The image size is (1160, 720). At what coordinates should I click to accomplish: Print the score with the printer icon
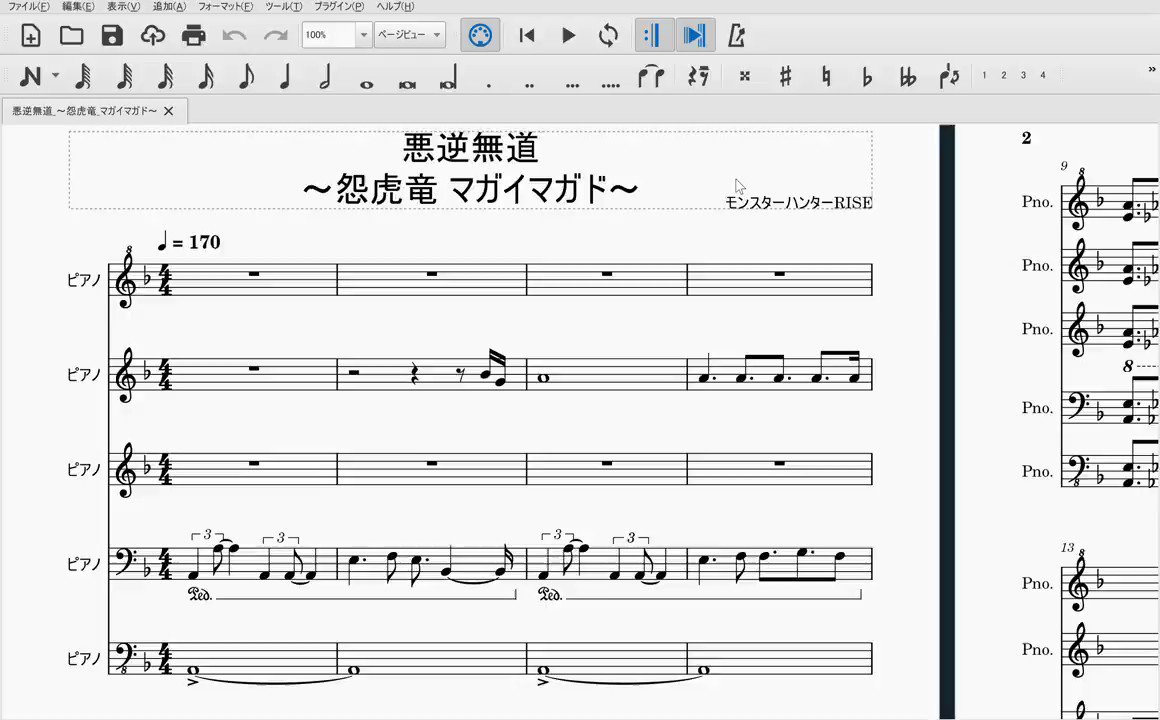(193, 35)
